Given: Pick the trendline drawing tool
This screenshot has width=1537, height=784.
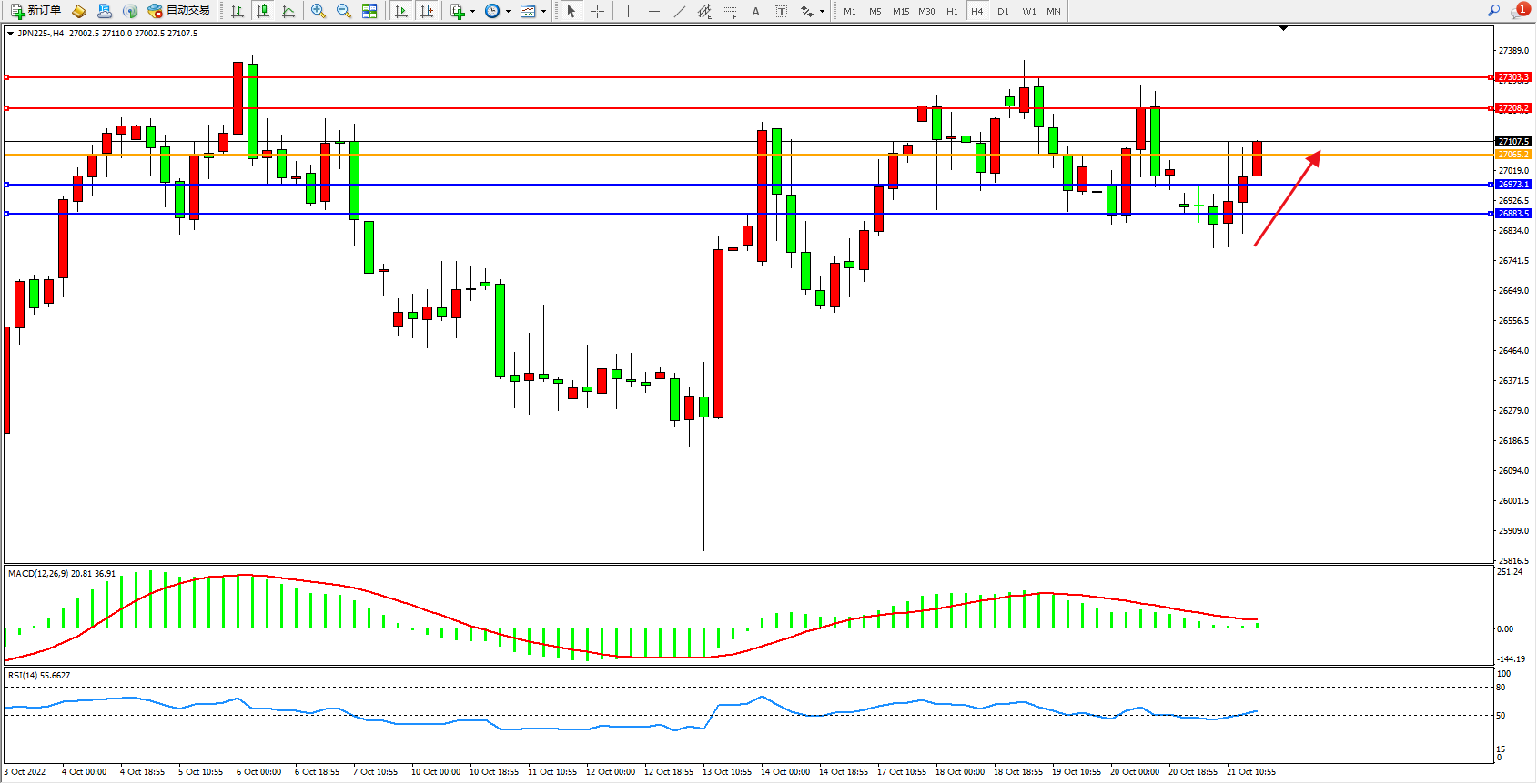Looking at the screenshot, I should (x=680, y=11).
